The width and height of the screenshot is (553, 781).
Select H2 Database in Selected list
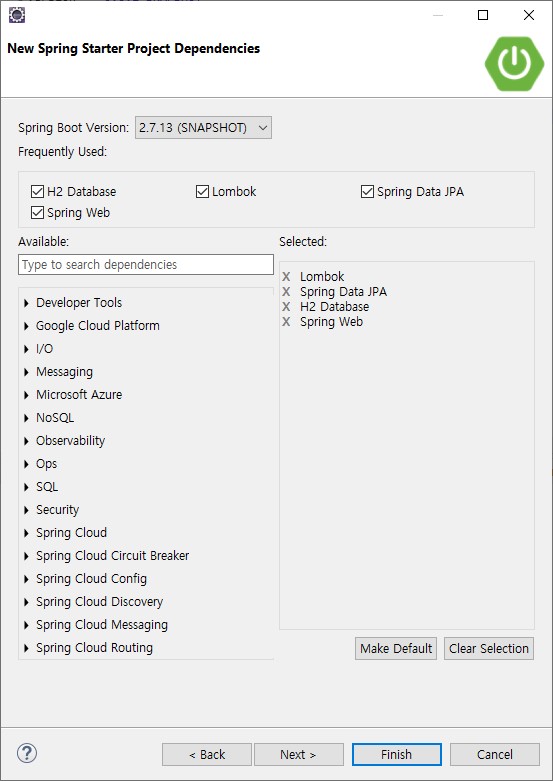(x=334, y=306)
